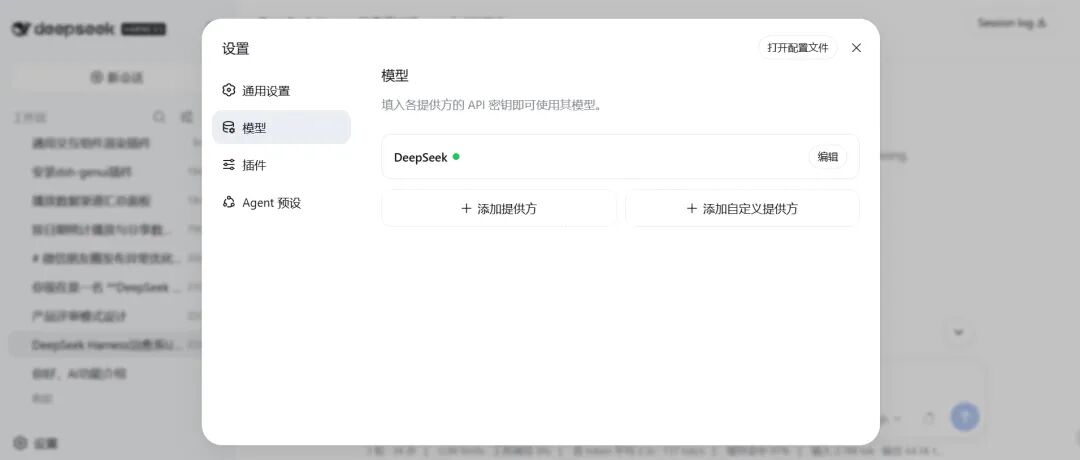The image size is (1080, 460).
Task: Click the DeepSeek provider name
Action: click(x=420, y=157)
